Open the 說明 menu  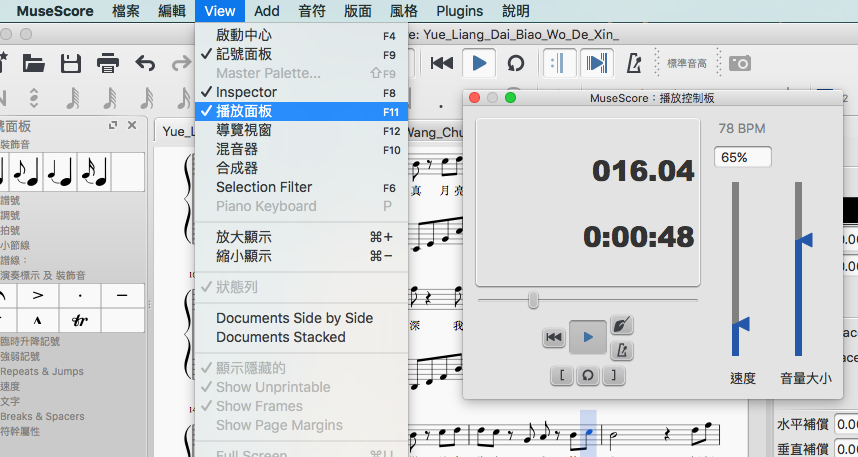515,11
